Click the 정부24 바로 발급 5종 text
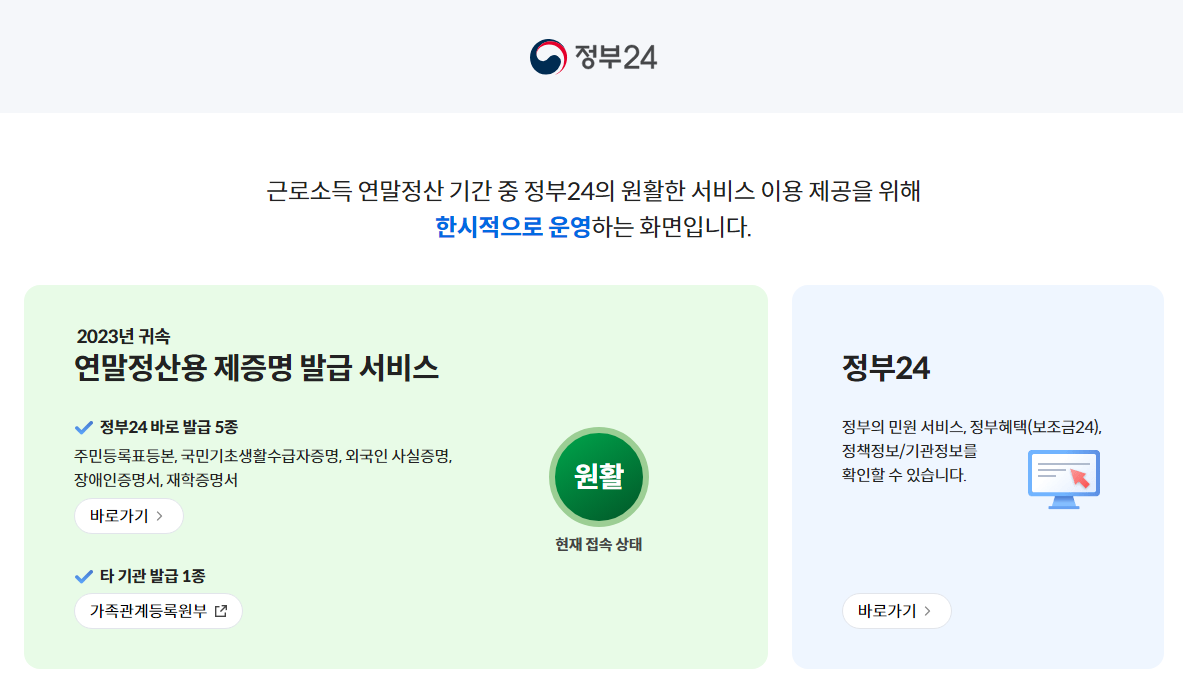 coord(169,428)
